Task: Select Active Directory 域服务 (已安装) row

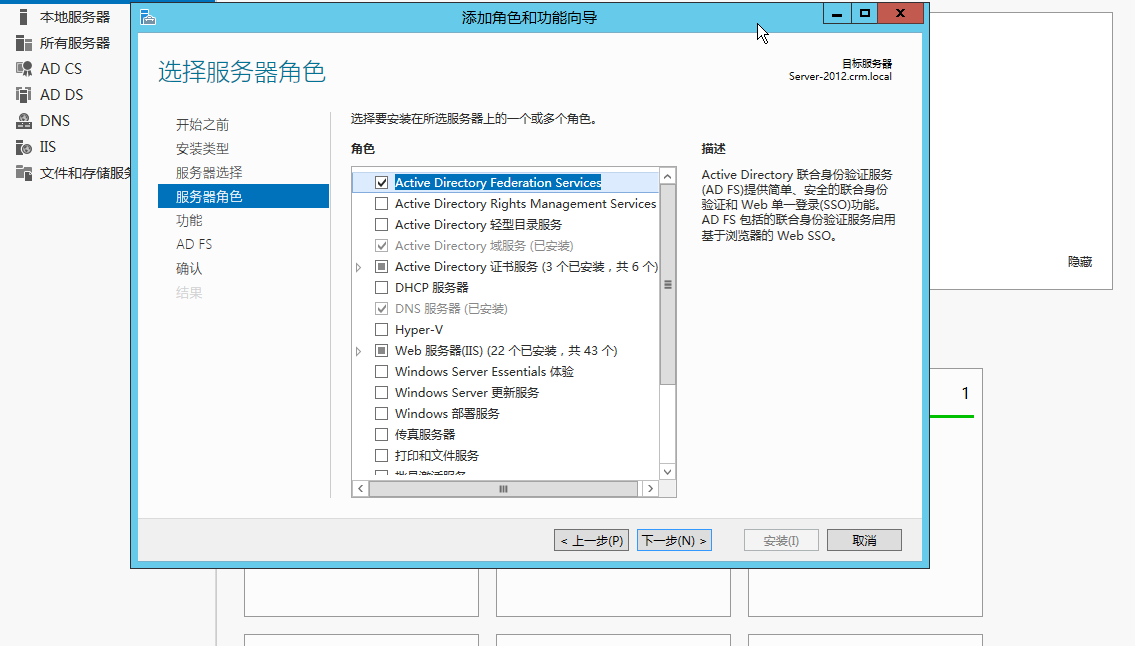Action: (x=505, y=246)
